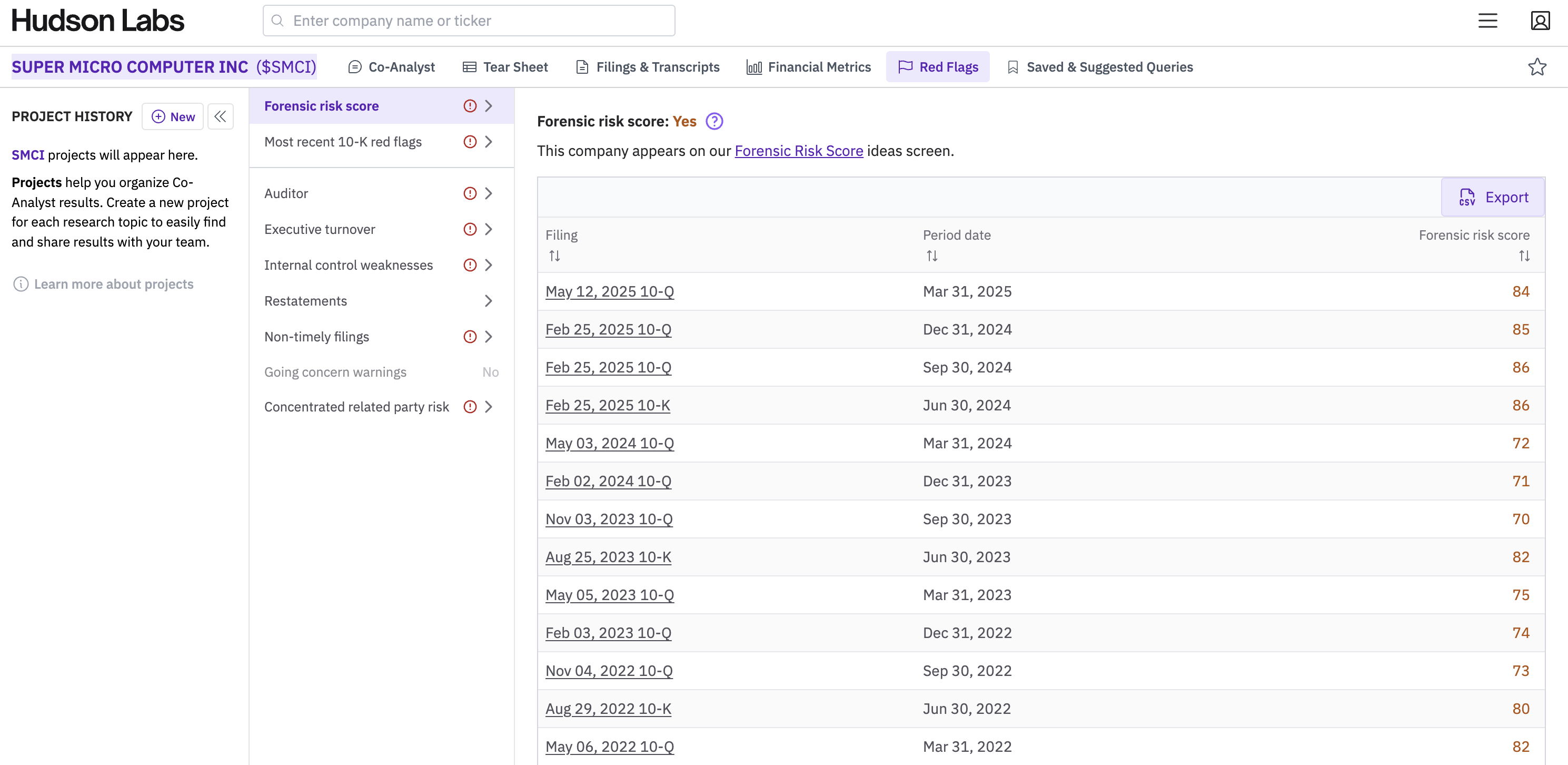Open the user account profile icon

click(1540, 21)
